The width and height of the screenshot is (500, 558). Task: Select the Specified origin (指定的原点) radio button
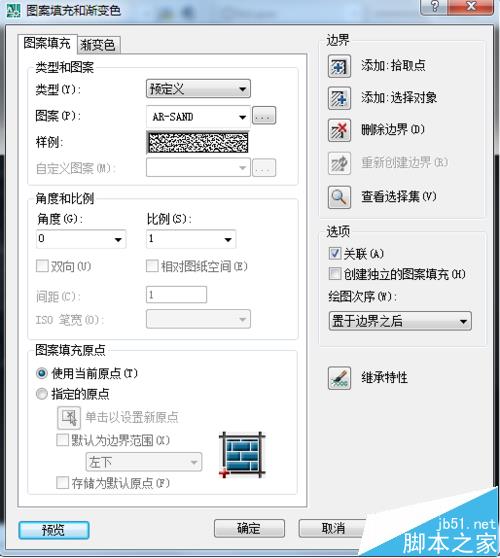42,394
